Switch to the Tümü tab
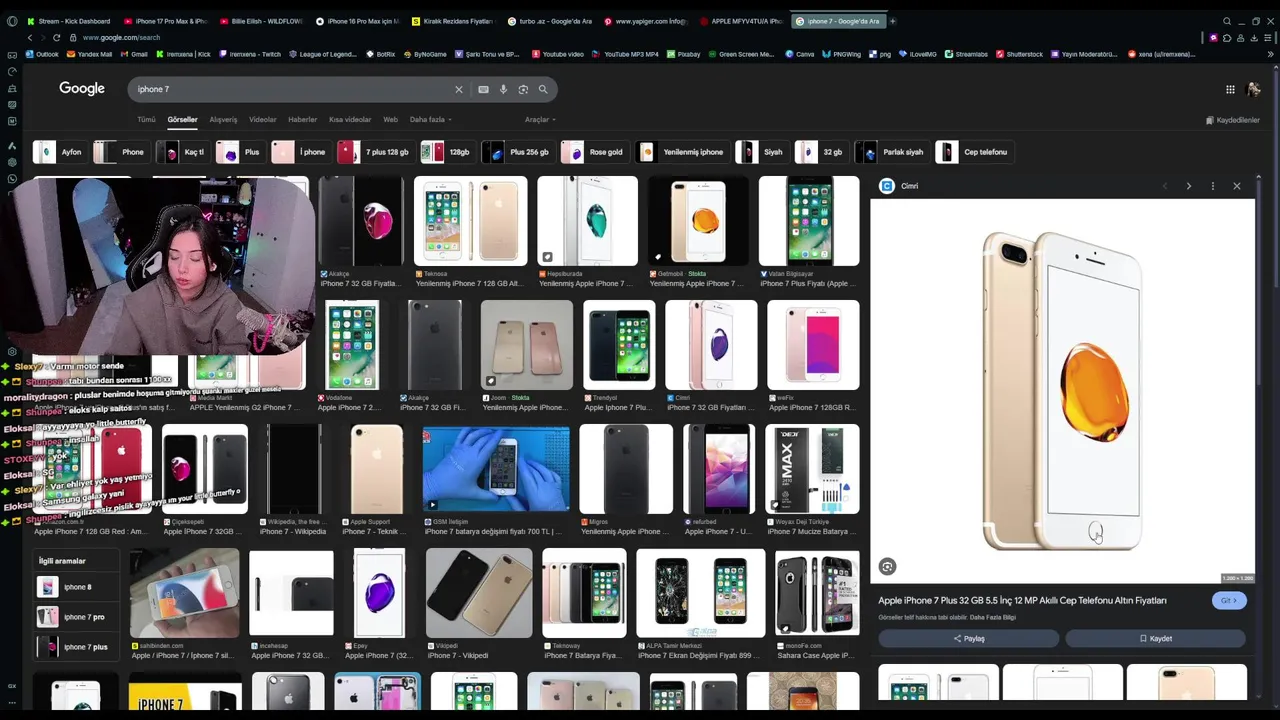 coord(146,120)
